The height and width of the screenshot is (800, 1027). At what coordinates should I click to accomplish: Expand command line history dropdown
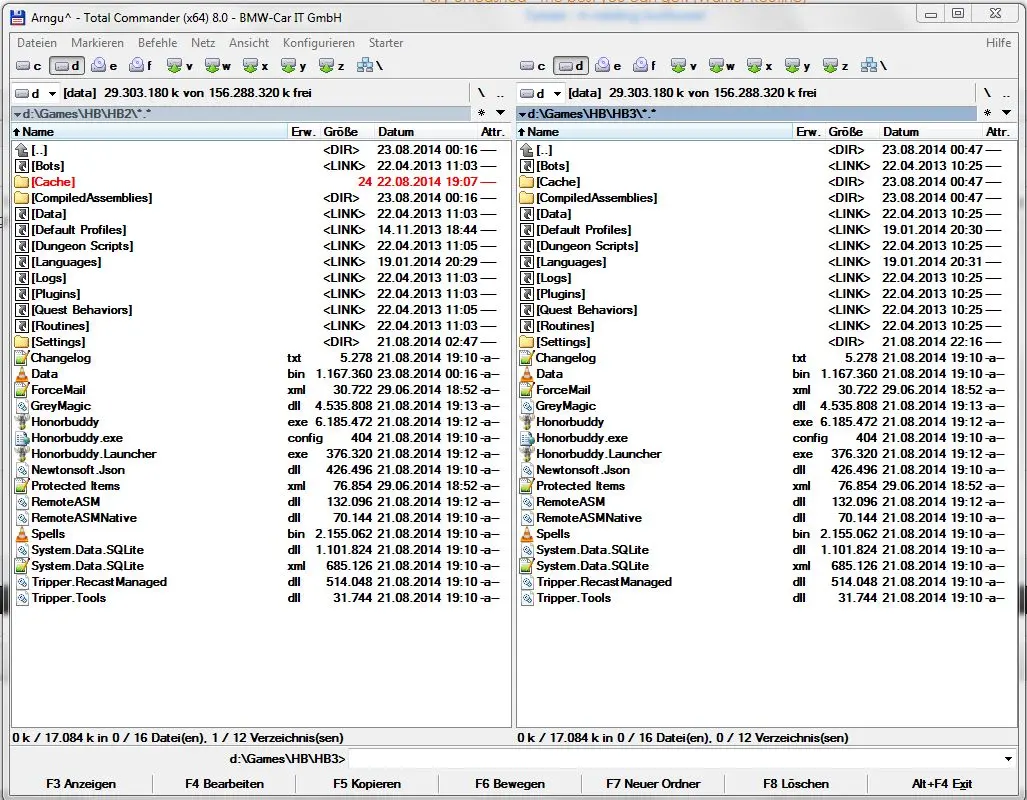tap(1008, 759)
